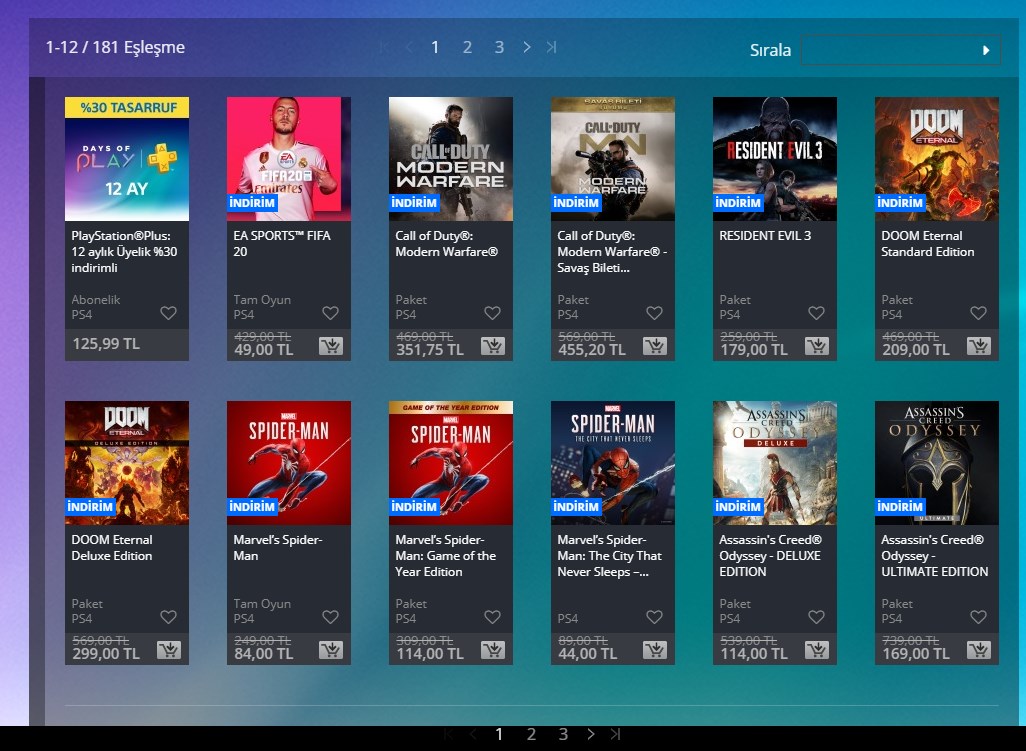Viewport: 1026px width, 751px height.
Task: Go to page 2 in top pagination
Action: pyautogui.click(x=467, y=47)
